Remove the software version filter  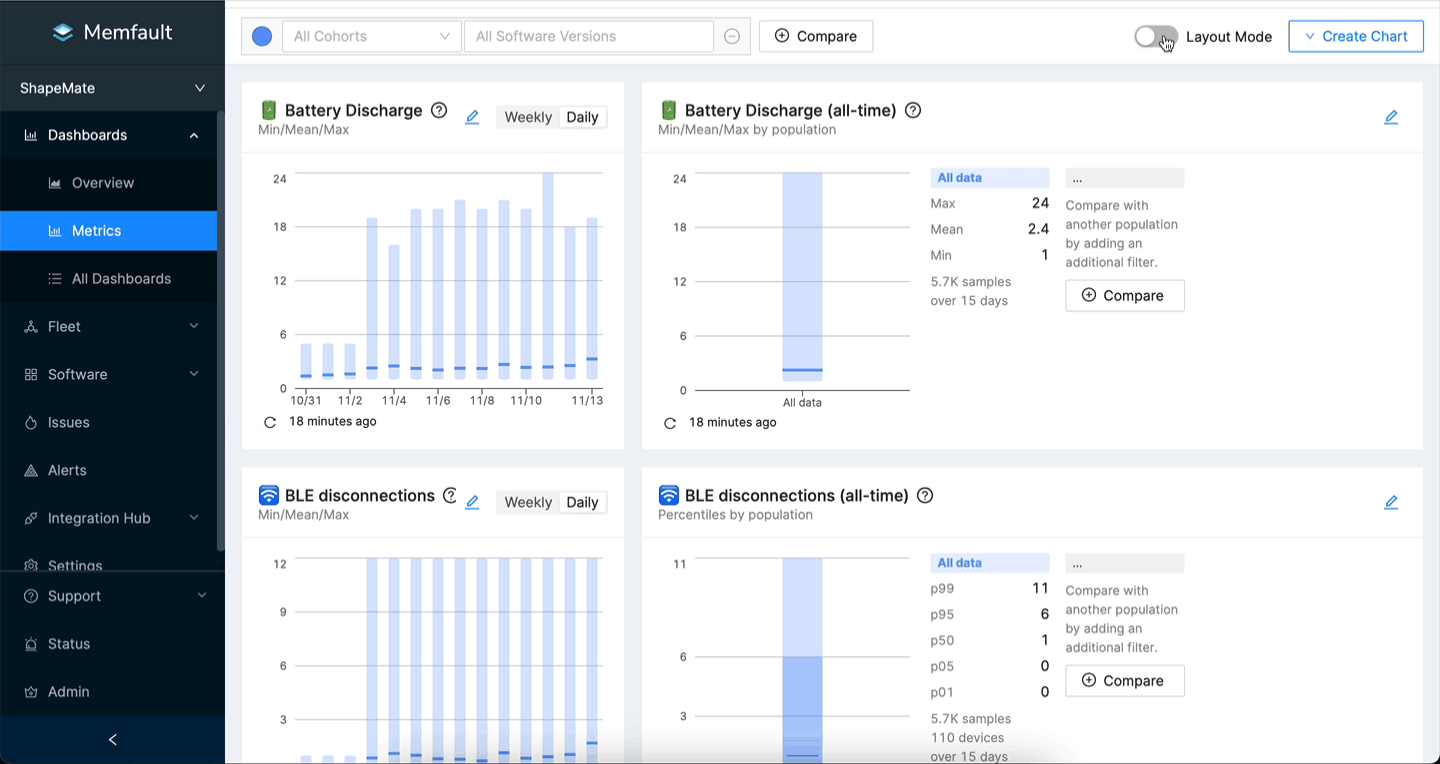pyautogui.click(x=731, y=36)
